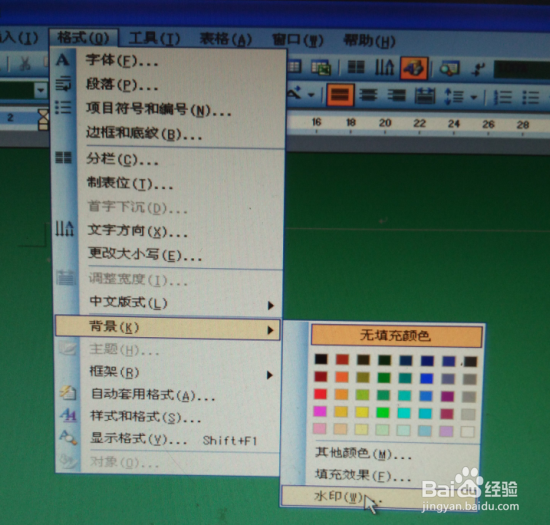The height and width of the screenshot is (525, 550).
Task: Click the columns toolbar icon
Action: pos(356,67)
